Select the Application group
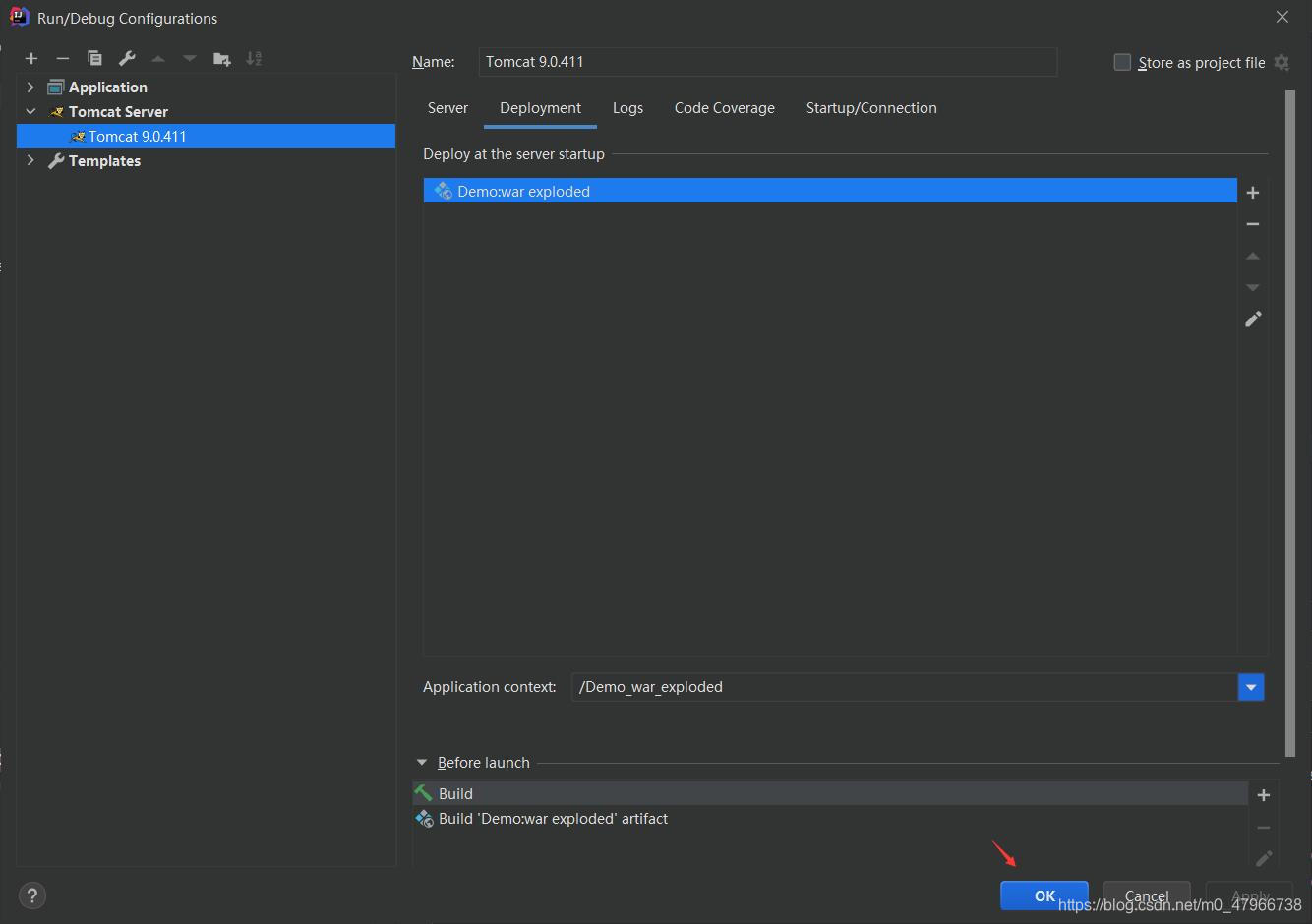The height and width of the screenshot is (924, 1312). tap(108, 87)
